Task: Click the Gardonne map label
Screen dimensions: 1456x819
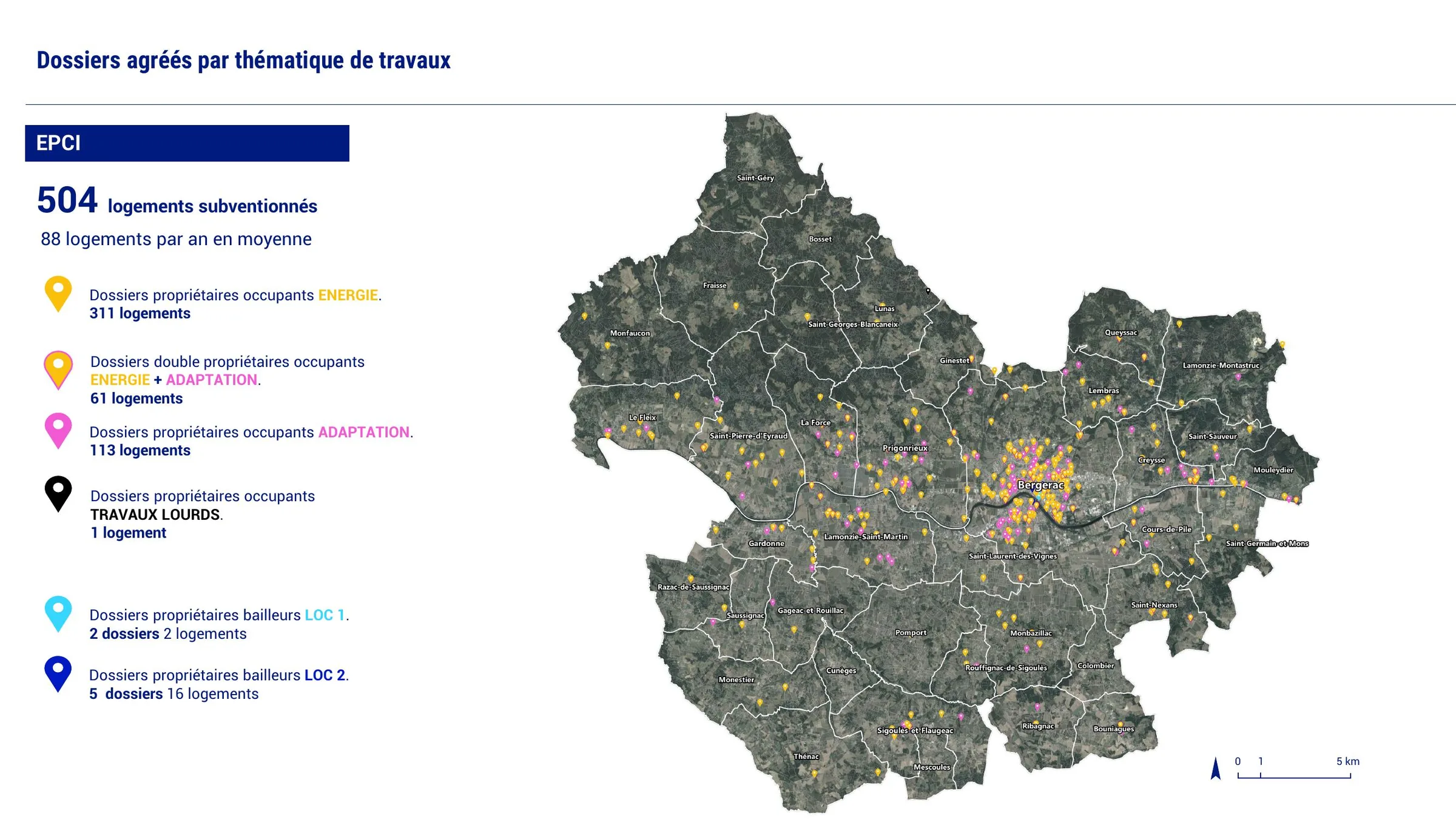Action: [766, 544]
